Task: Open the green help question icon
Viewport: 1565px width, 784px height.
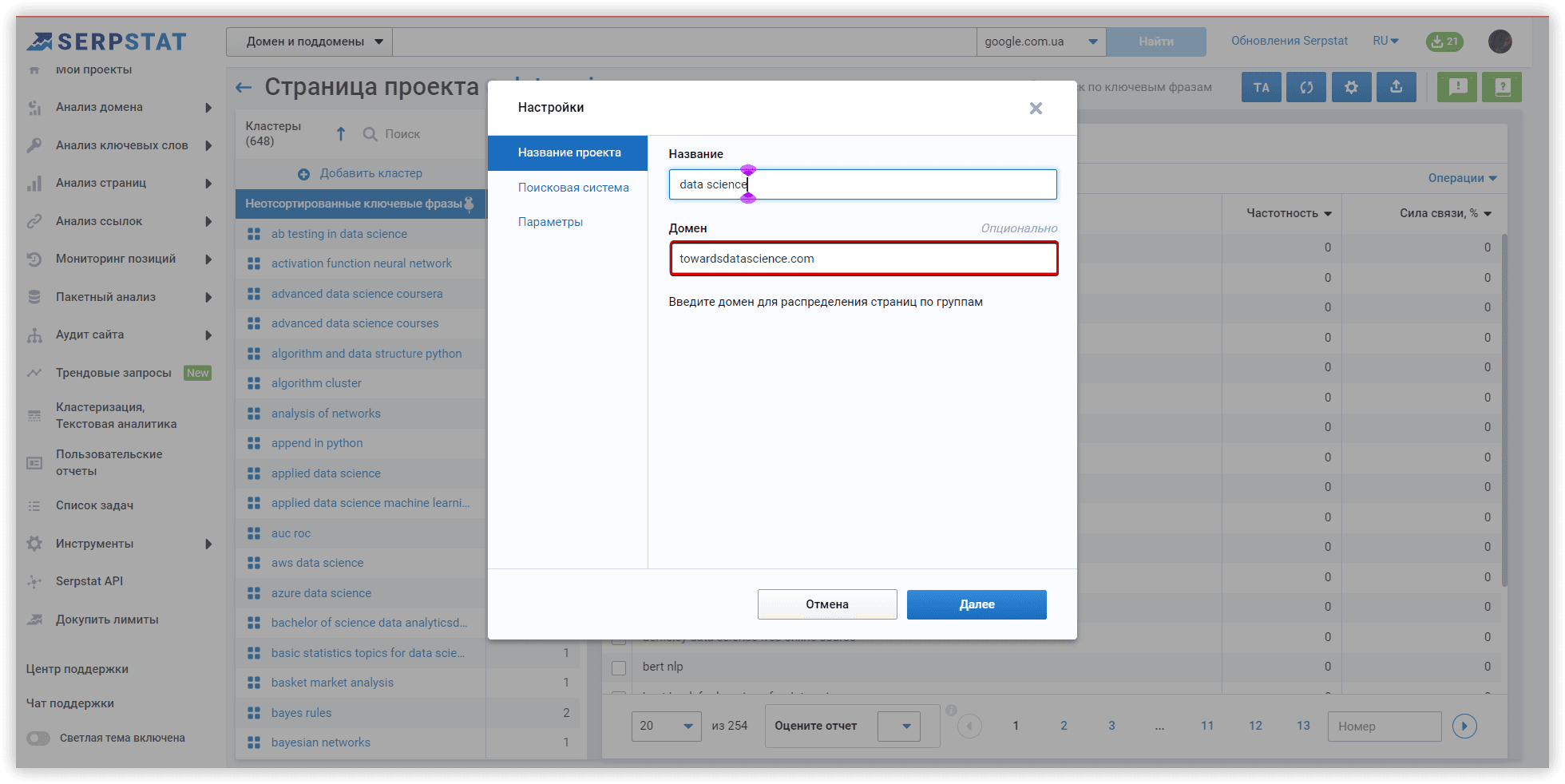Action: (1502, 87)
